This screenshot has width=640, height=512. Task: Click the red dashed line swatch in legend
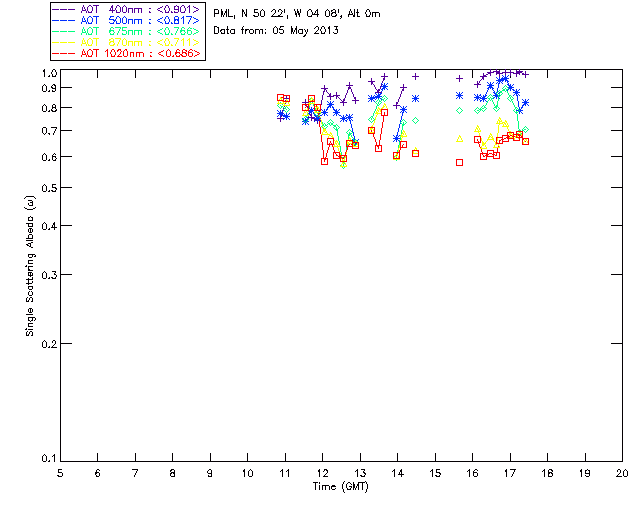coord(64,54)
